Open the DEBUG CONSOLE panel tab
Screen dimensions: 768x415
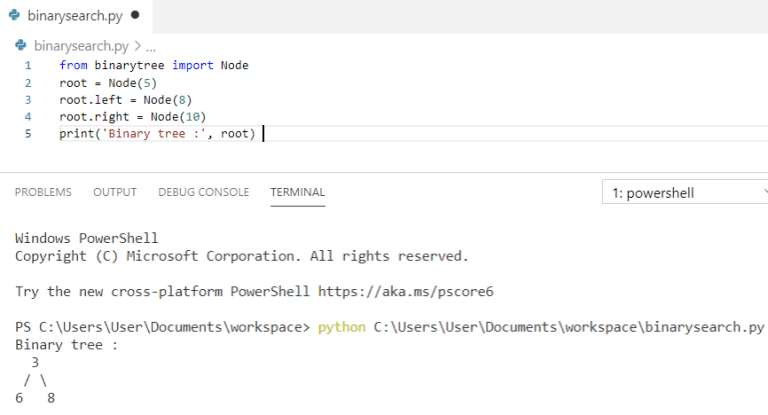pos(204,192)
